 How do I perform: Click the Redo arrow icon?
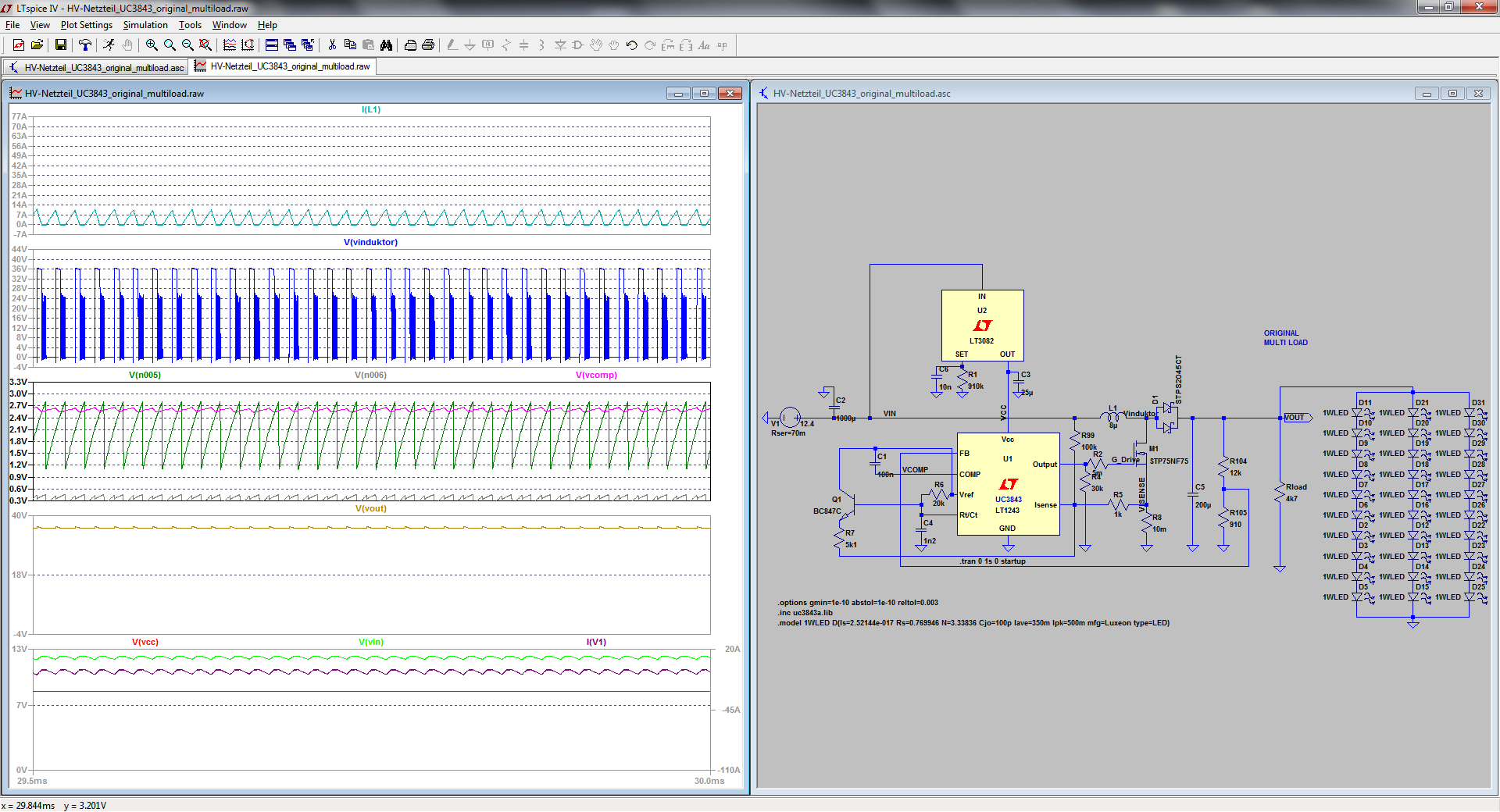[650, 45]
